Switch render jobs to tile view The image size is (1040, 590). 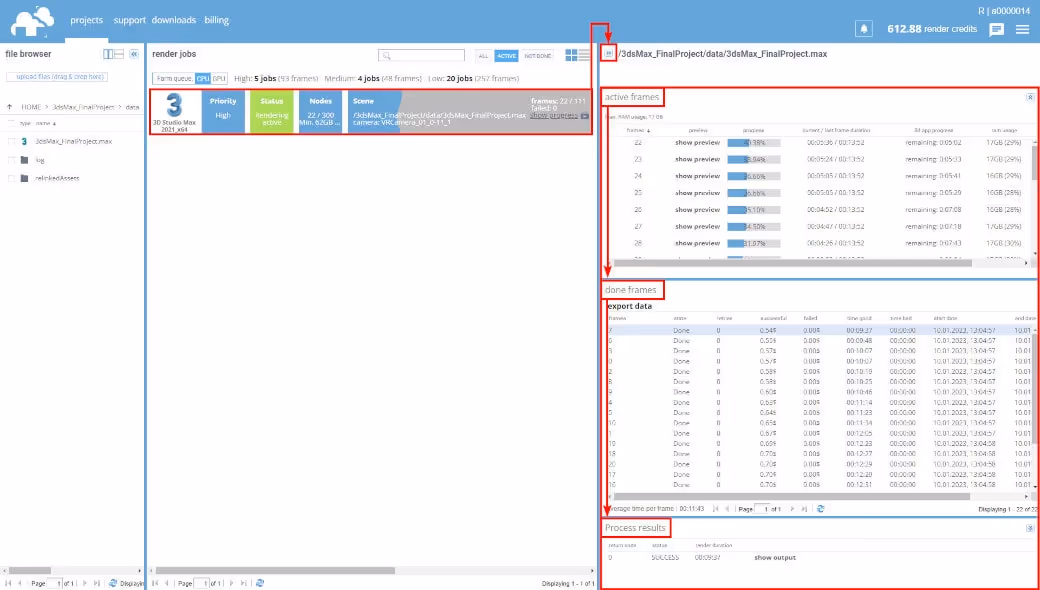point(571,55)
